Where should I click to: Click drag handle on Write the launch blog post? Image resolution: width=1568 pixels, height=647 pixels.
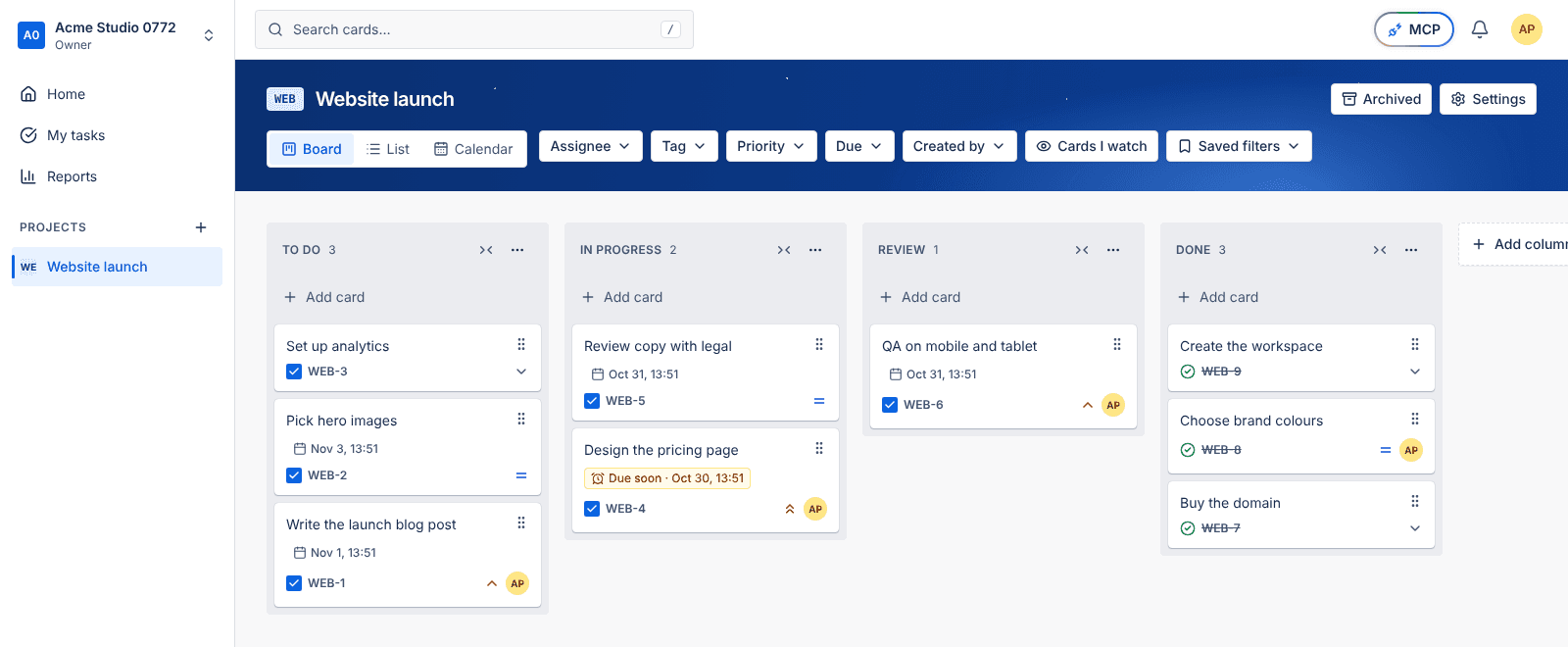[521, 523]
